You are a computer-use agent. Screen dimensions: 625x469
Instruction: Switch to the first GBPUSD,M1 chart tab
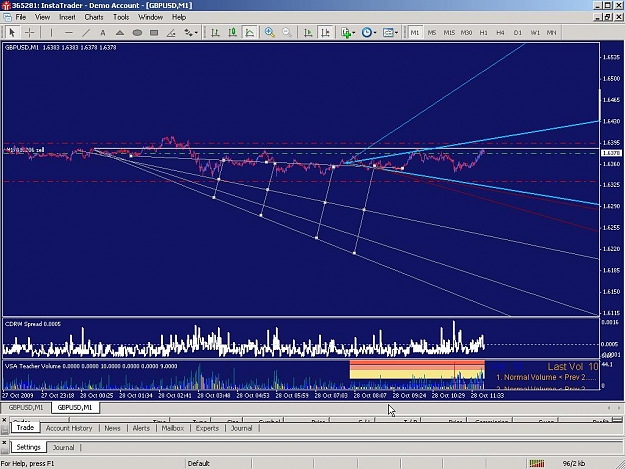pyautogui.click(x=26, y=407)
